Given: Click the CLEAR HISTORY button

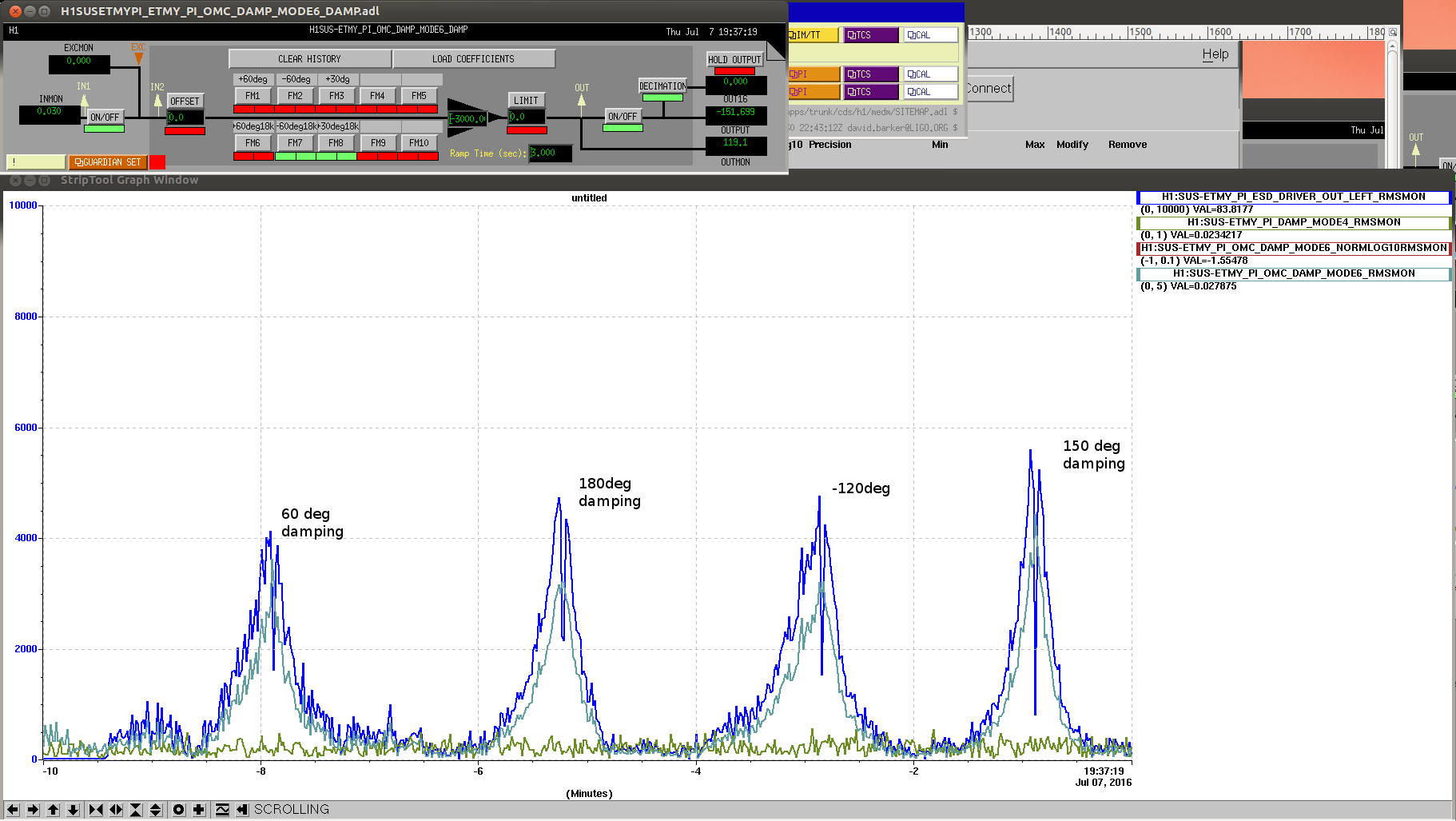Looking at the screenshot, I should [310, 59].
